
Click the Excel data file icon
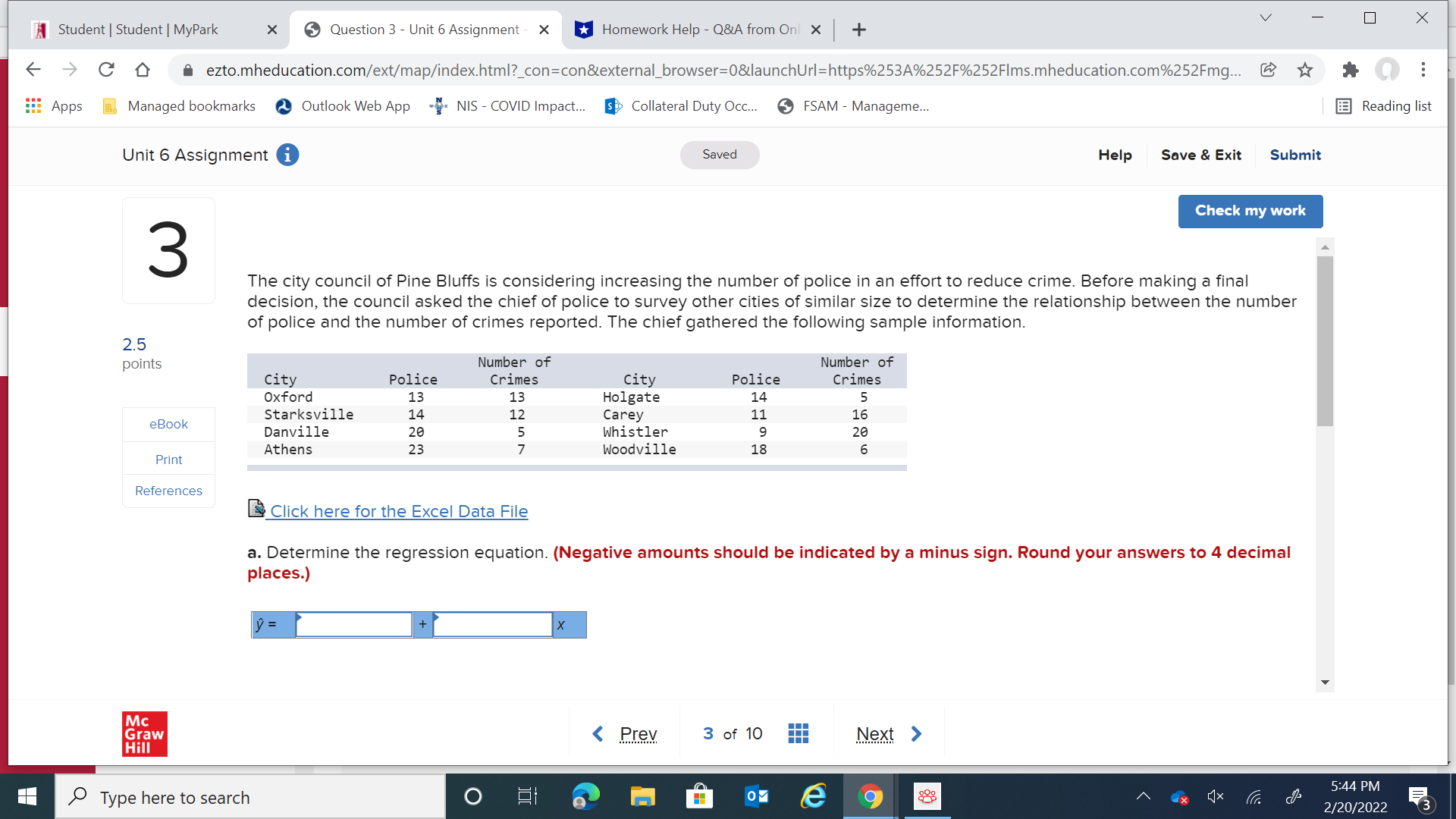[256, 509]
